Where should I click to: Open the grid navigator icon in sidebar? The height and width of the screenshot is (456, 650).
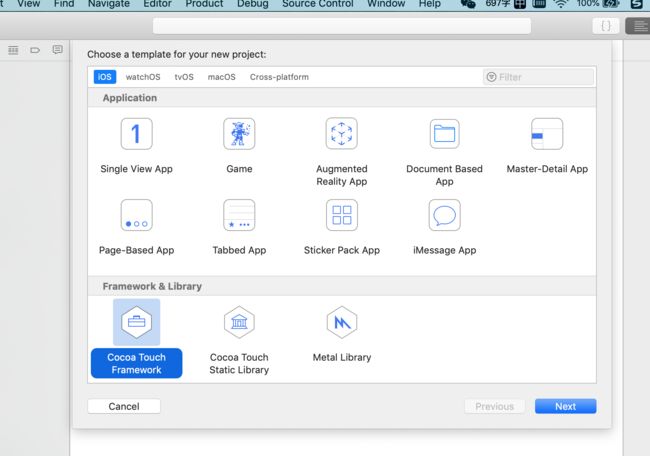click(x=13, y=51)
